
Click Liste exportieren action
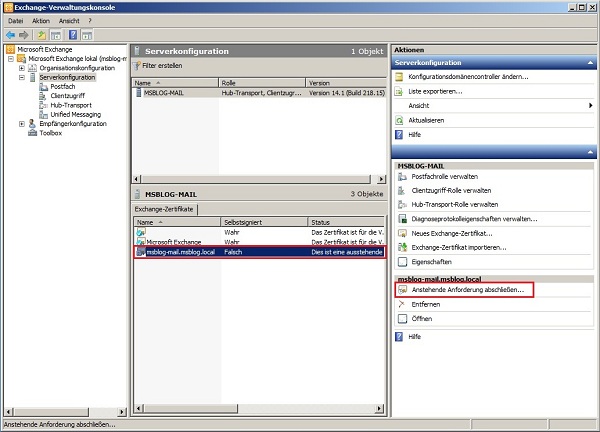coord(435,91)
